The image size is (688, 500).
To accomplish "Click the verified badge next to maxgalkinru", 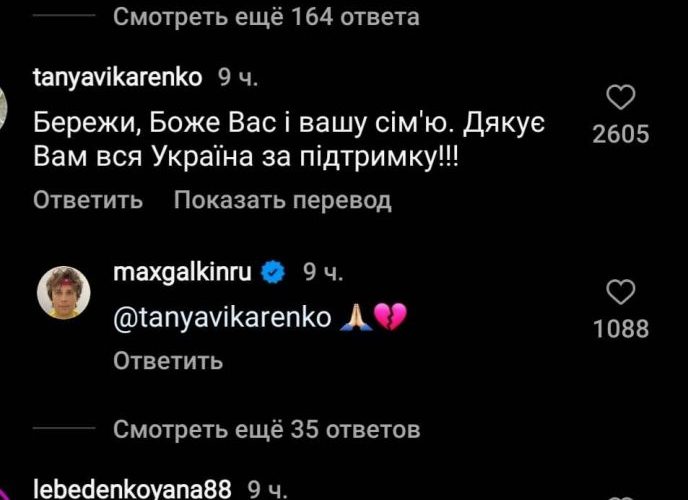I will 273,273.
